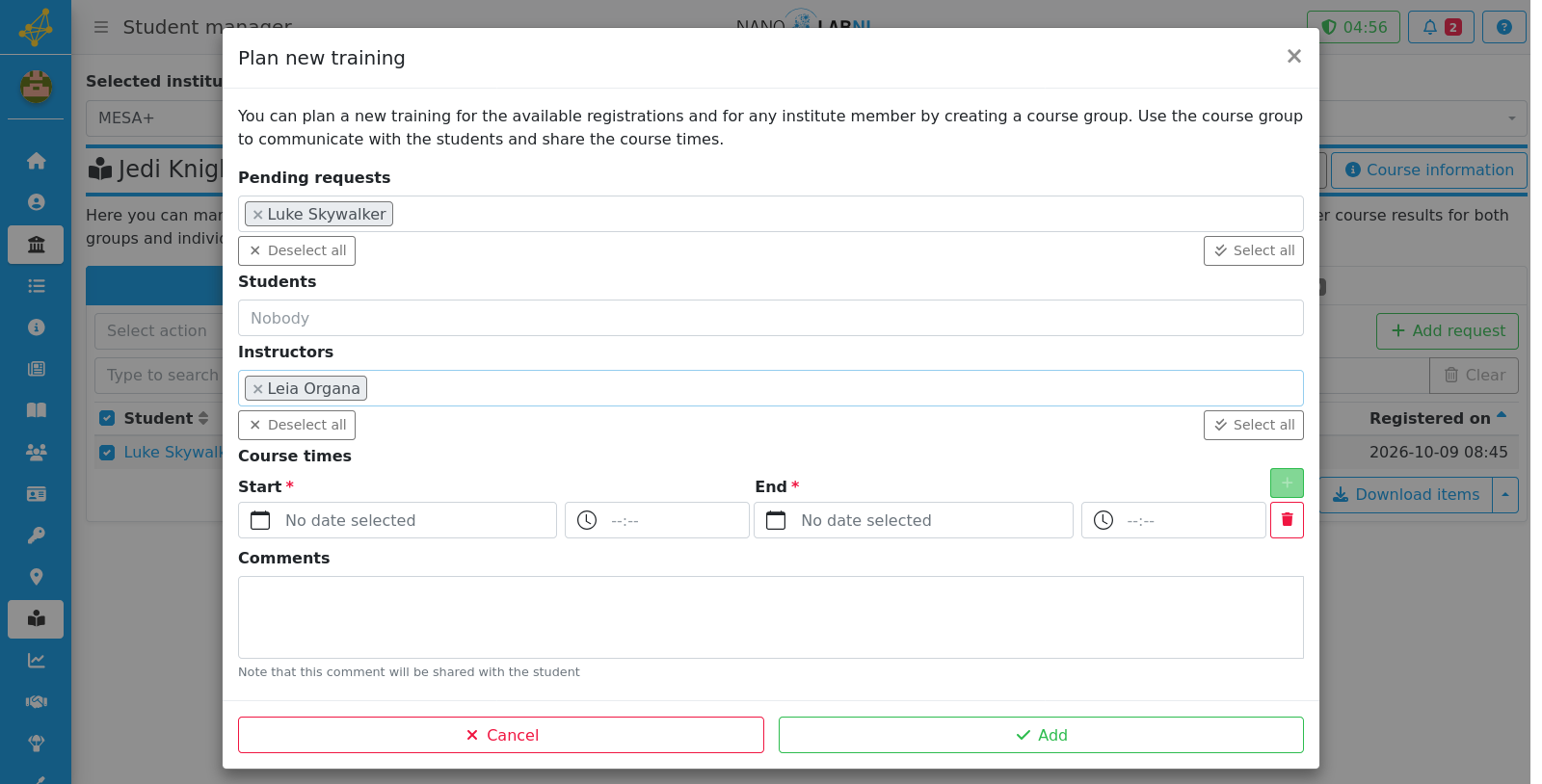Open the user profile sidebar icon
This screenshot has height=784, width=1542.
coord(36,202)
